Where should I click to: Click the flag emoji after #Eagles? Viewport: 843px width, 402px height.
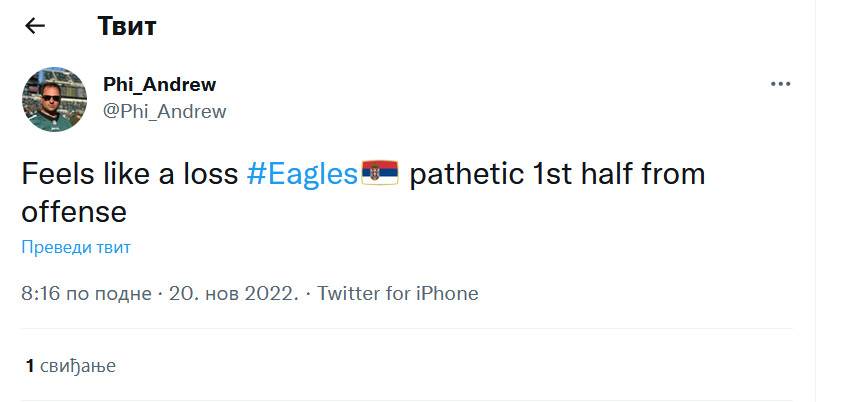tap(379, 174)
